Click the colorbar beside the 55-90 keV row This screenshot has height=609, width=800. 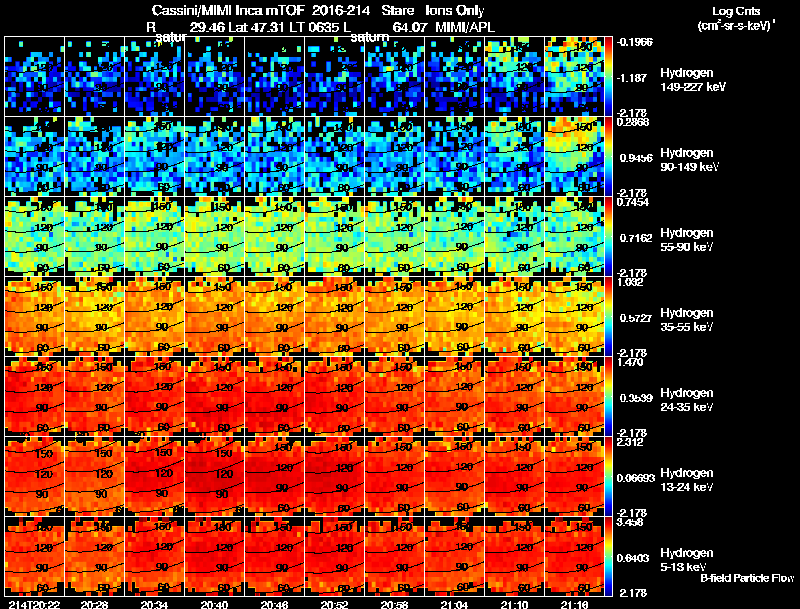point(608,237)
